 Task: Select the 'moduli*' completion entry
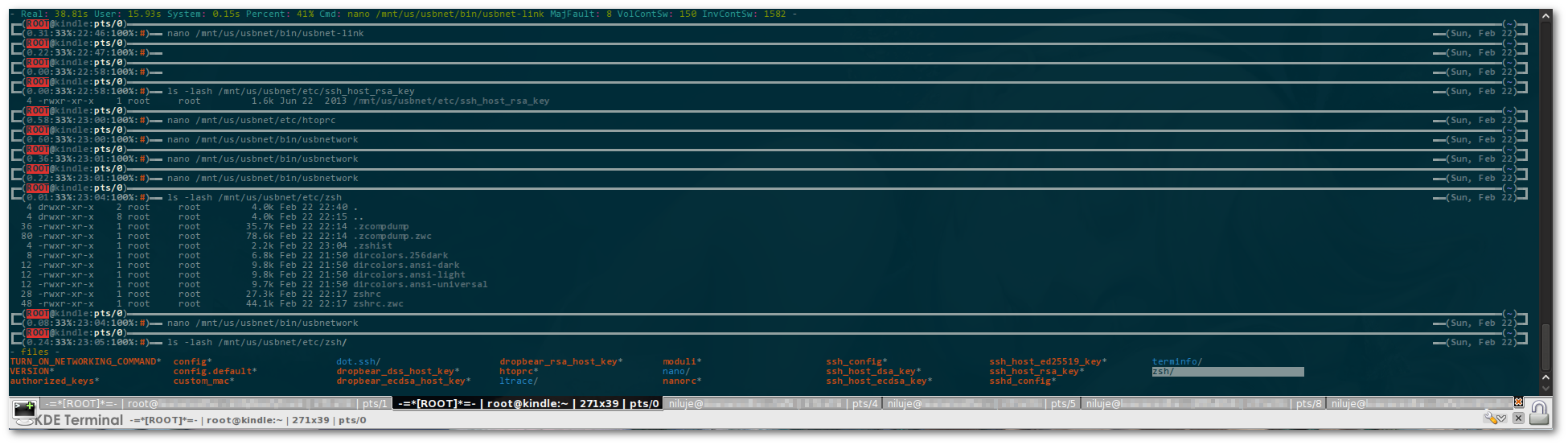pos(682,362)
